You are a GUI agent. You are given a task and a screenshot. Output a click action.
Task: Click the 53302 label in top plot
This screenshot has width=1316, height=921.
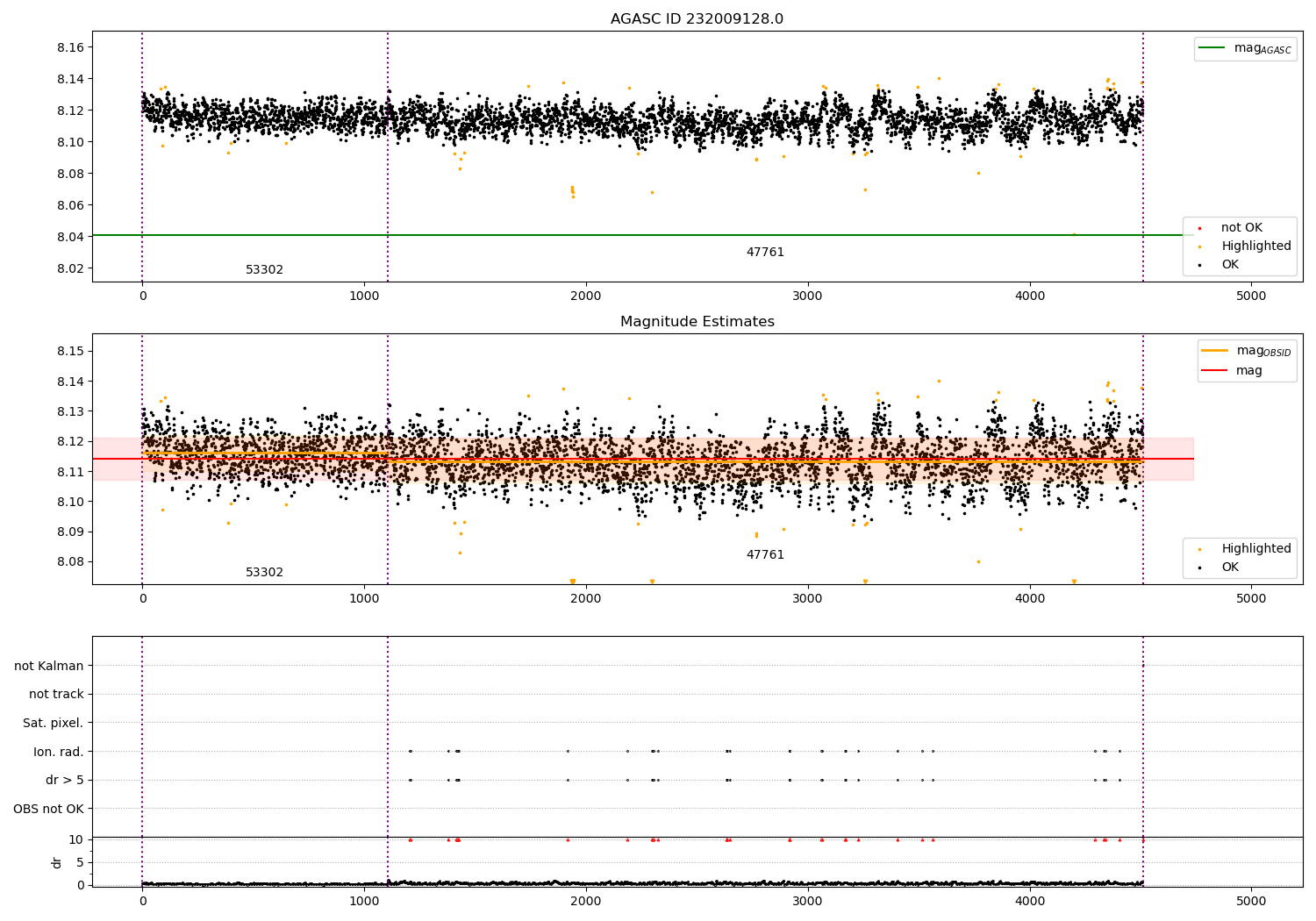tap(264, 270)
